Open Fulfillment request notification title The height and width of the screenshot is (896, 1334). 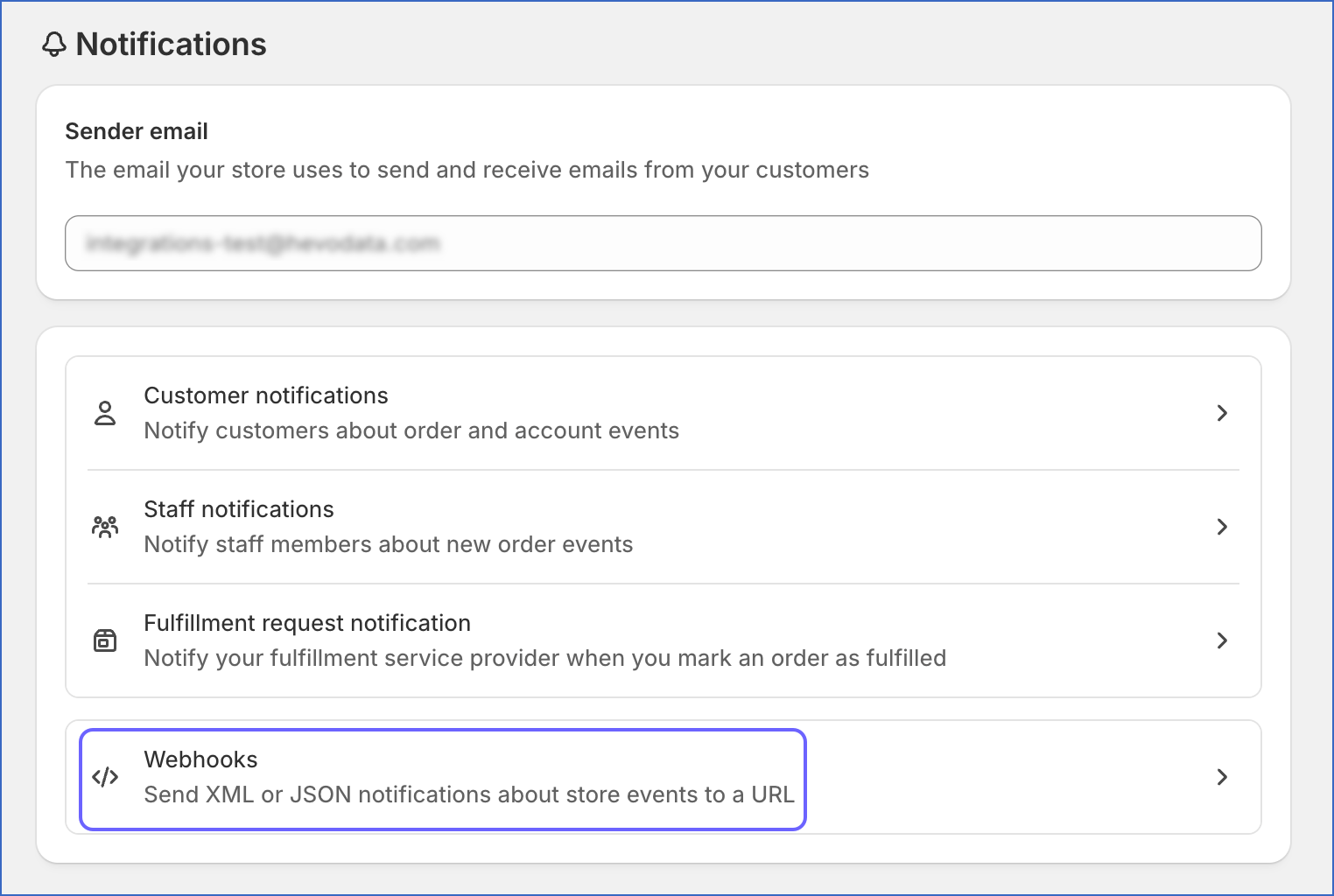click(x=307, y=623)
